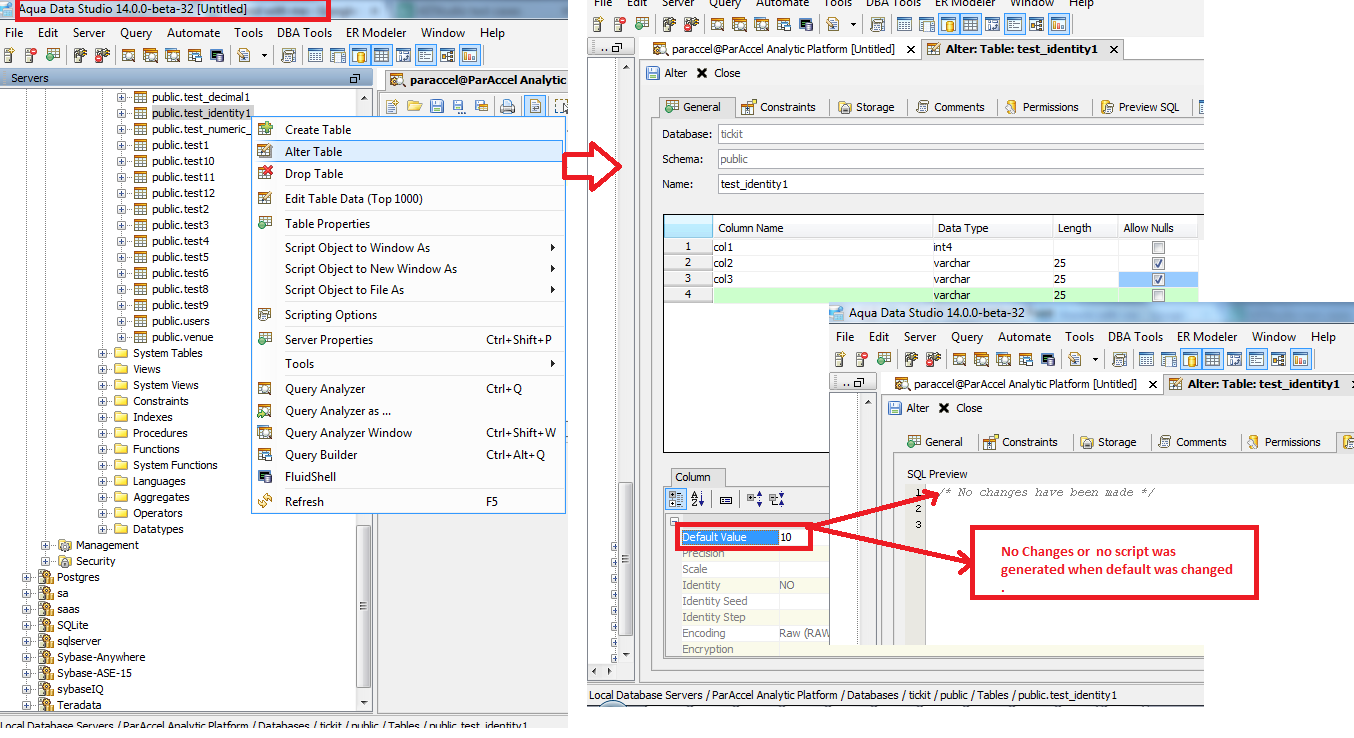Click Query Analyzer icon in left window toolbar
Screen dimensions: 1354x738
(129, 55)
